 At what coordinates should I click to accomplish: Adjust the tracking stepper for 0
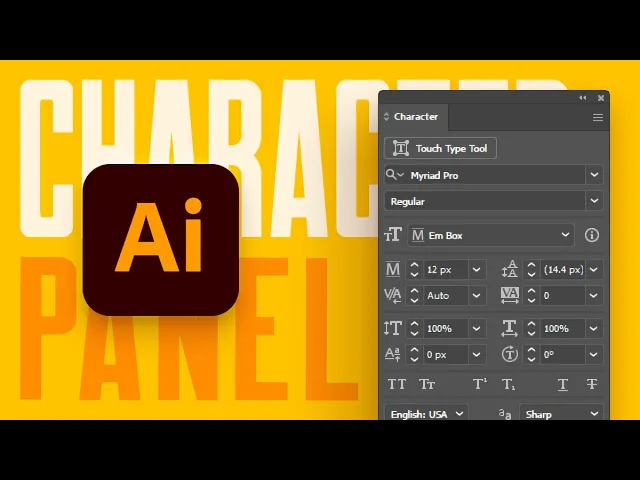[531, 296]
